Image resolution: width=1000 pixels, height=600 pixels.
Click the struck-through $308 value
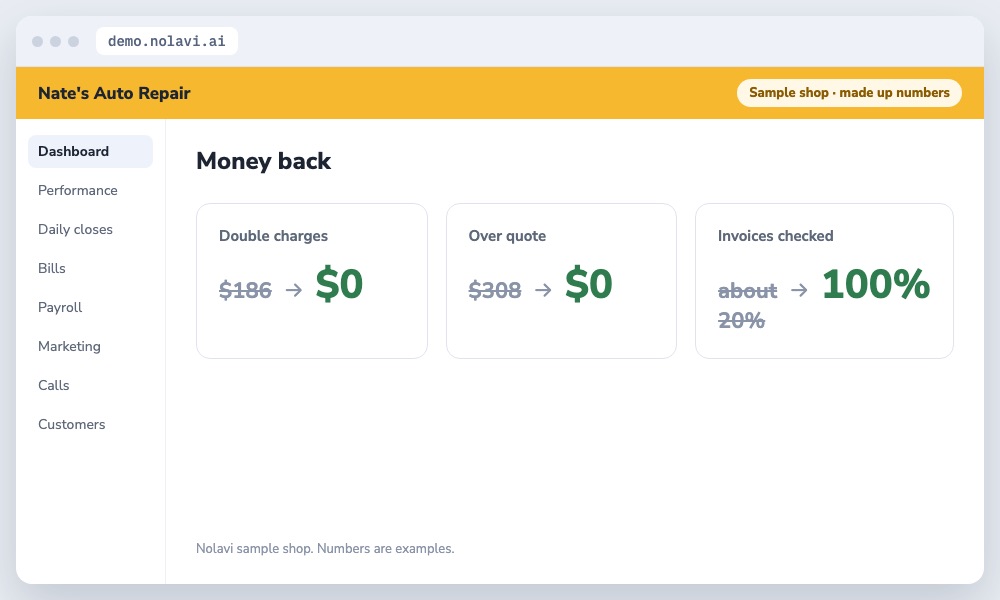[494, 290]
